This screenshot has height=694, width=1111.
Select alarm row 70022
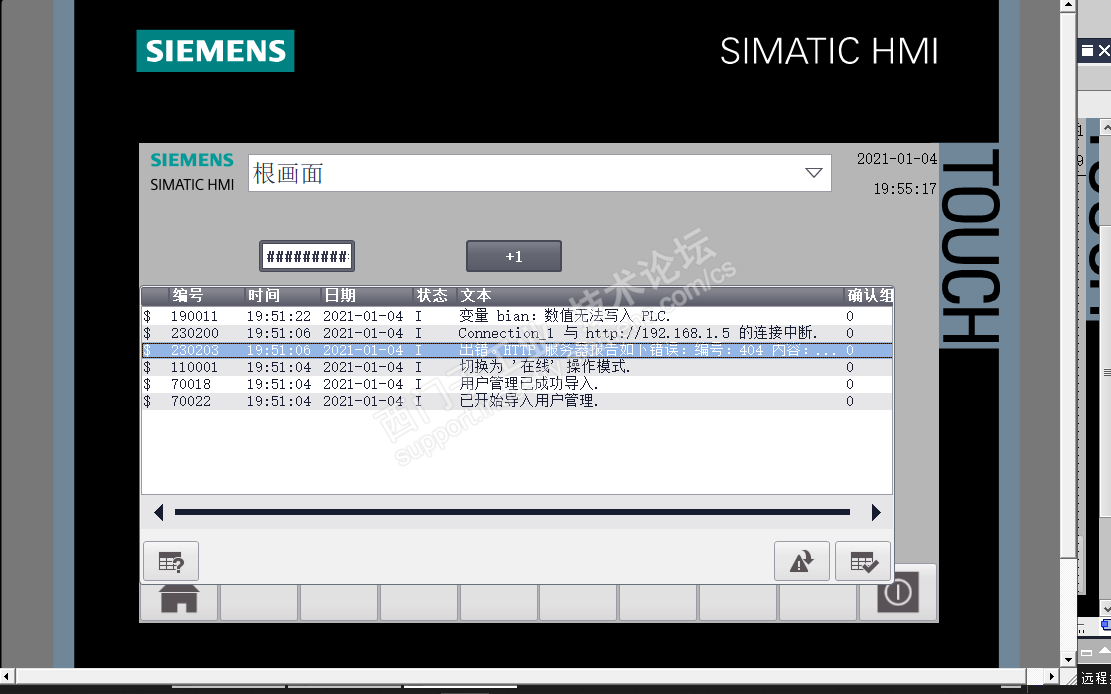(x=517, y=401)
